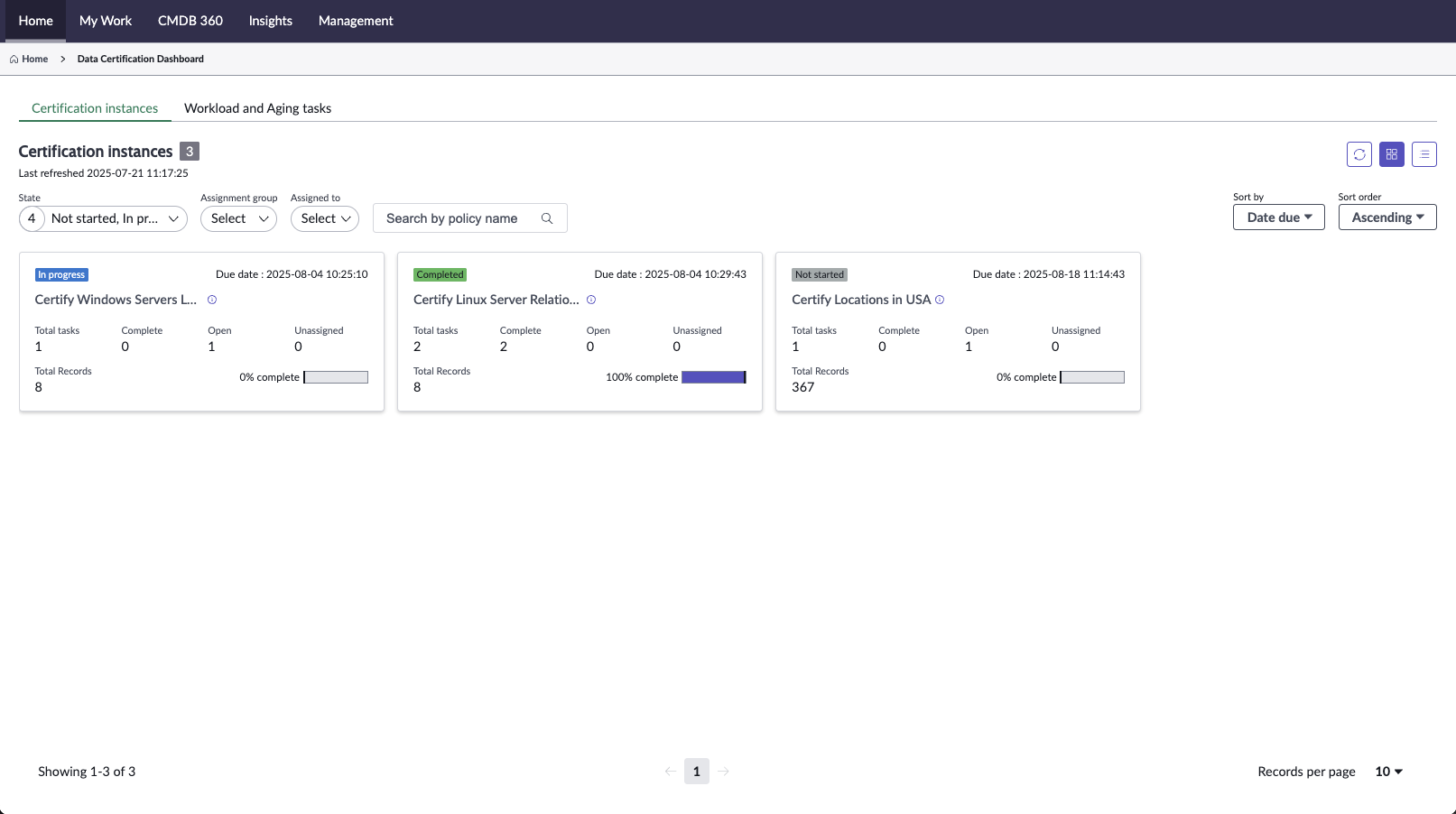The image size is (1456, 814).
Task: Open the Assignment group dropdown
Action: click(238, 218)
